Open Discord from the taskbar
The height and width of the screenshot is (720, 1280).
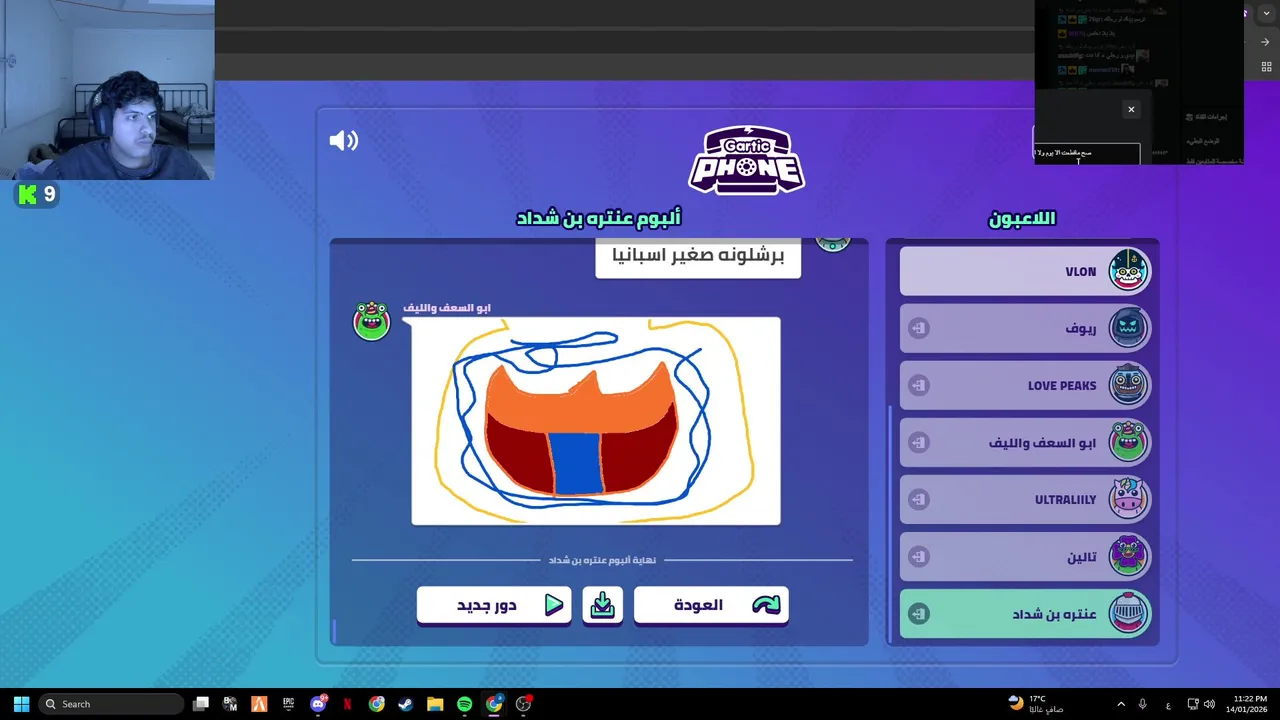pos(318,704)
